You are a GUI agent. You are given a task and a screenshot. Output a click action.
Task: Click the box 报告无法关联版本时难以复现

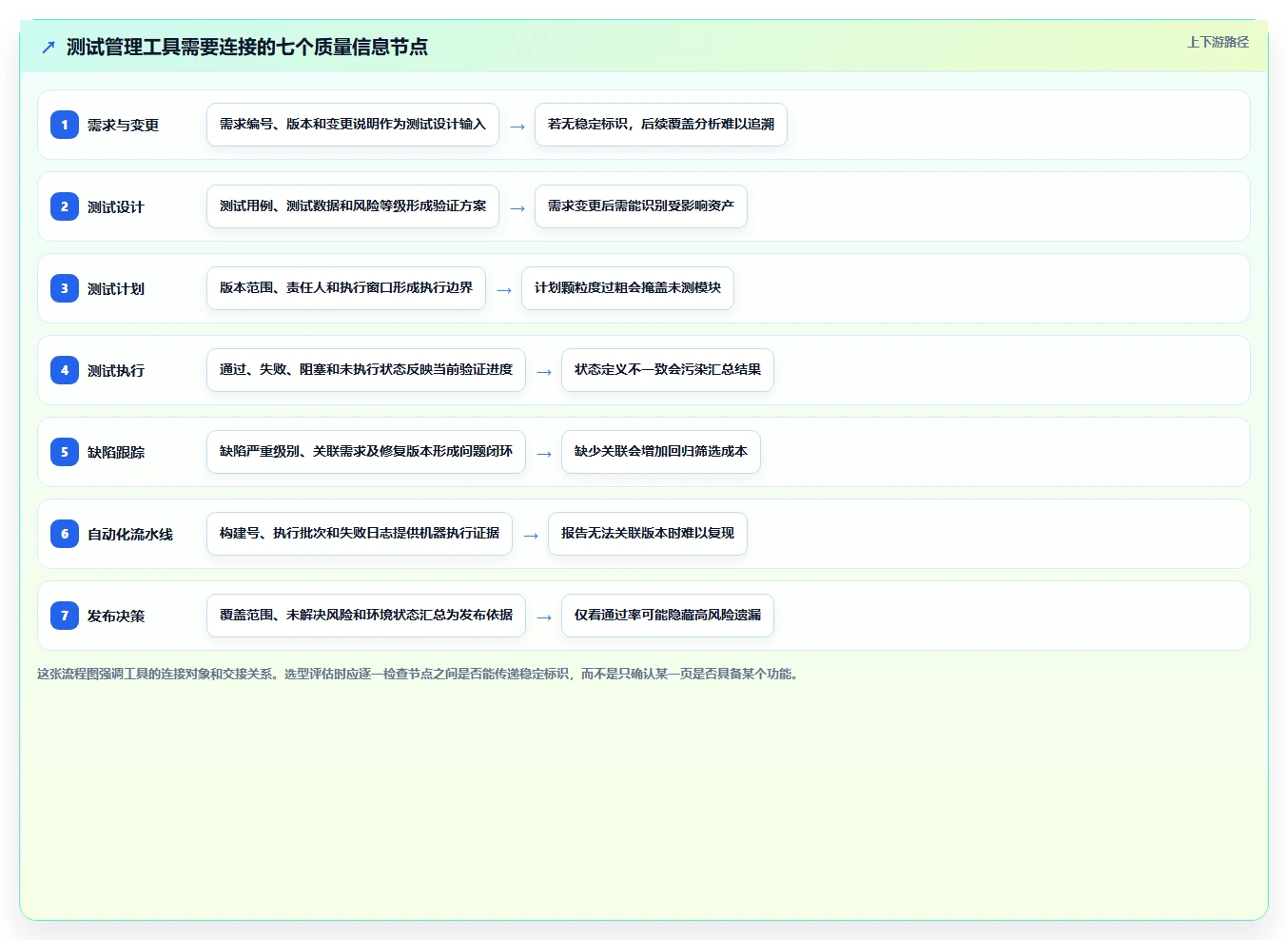[648, 534]
